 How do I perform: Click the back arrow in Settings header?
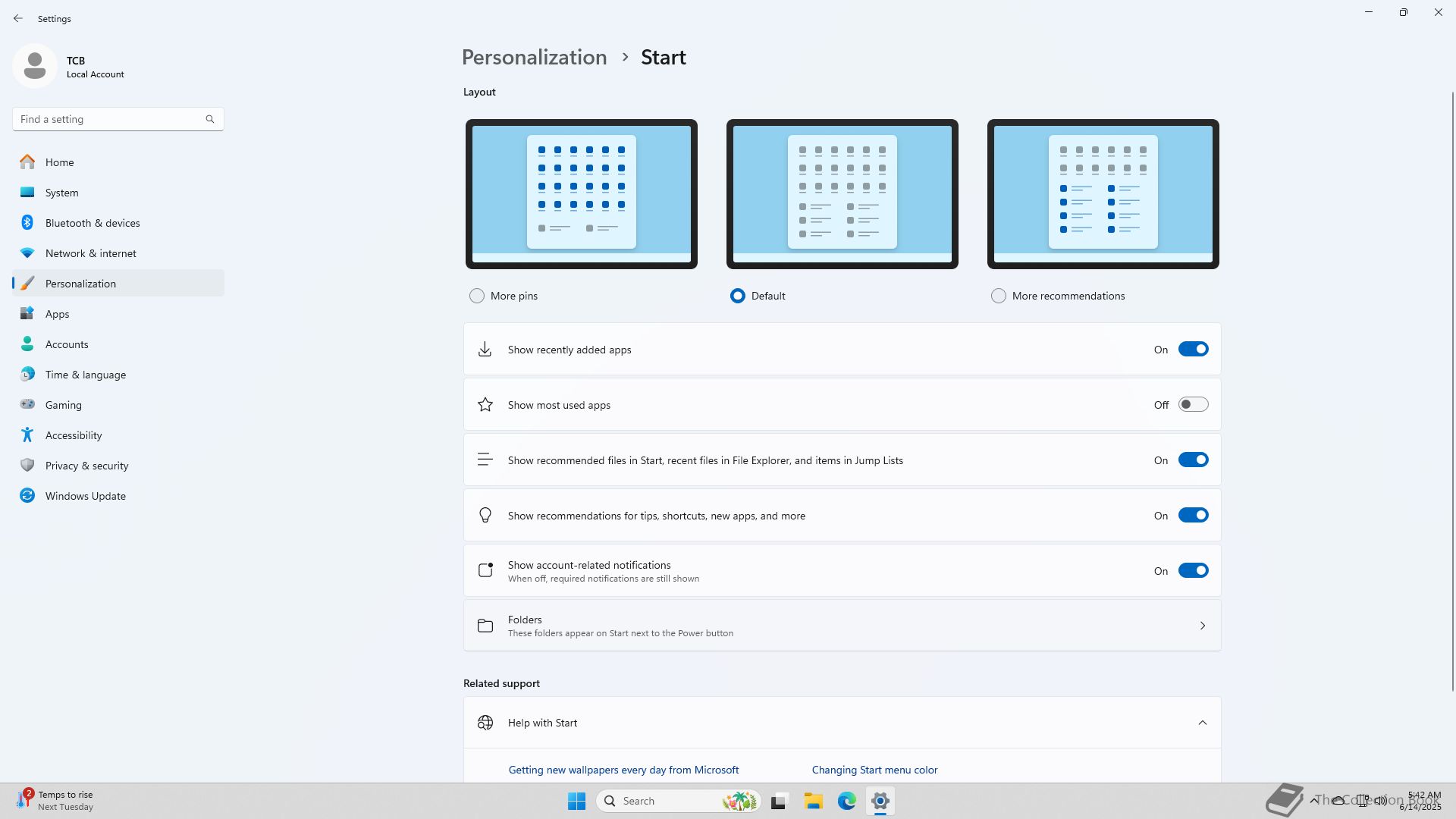[18, 18]
